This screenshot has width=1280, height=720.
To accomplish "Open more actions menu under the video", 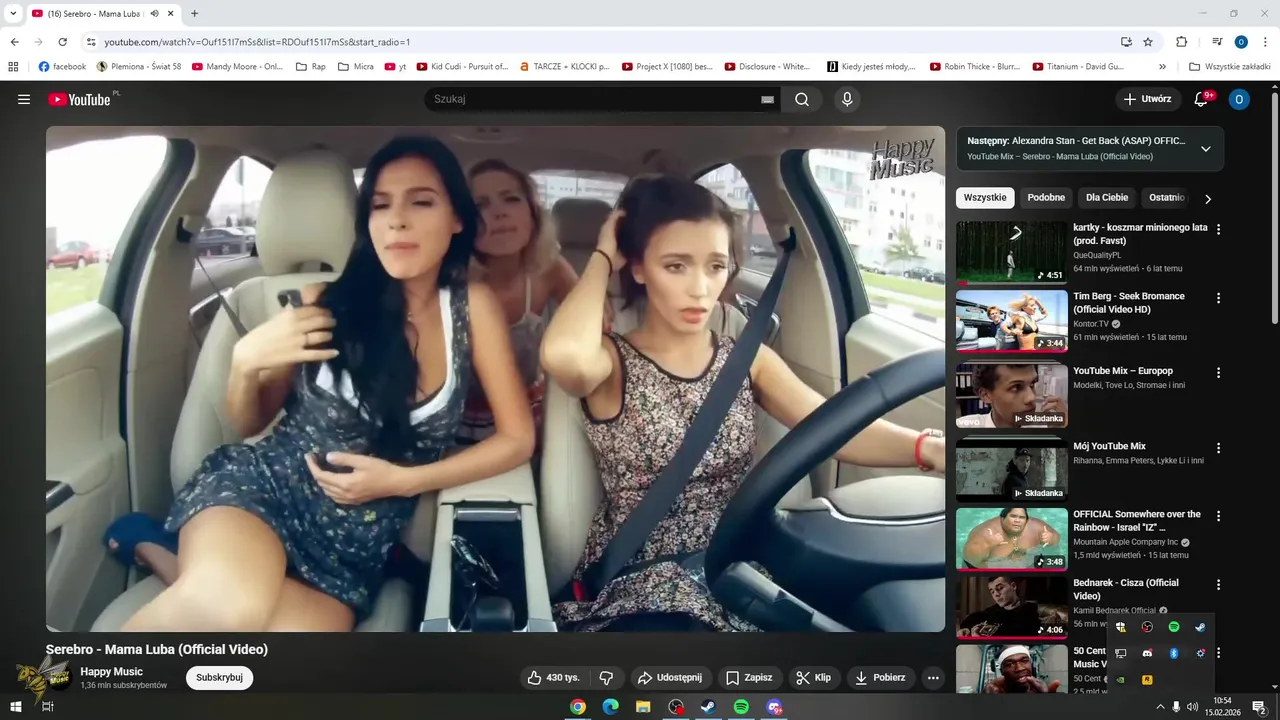I will (933, 677).
